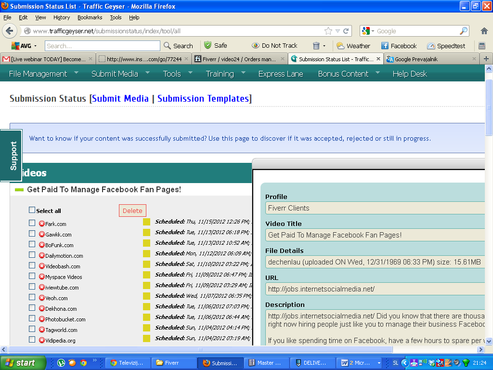The height and width of the screenshot is (370, 493).
Task: Open the Firefox home page icon
Action: pyautogui.click(x=484, y=31)
